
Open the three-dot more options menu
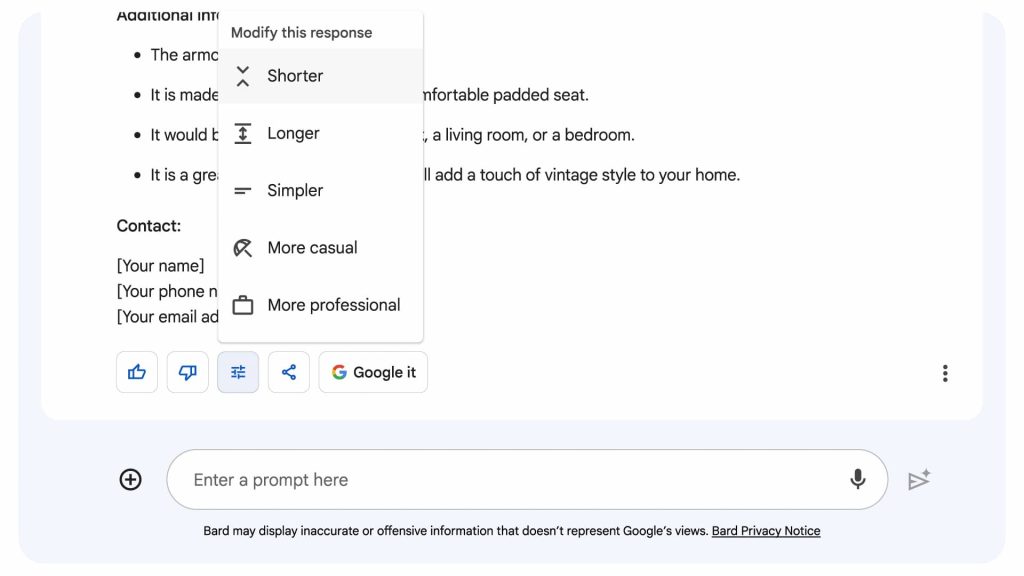click(x=945, y=373)
